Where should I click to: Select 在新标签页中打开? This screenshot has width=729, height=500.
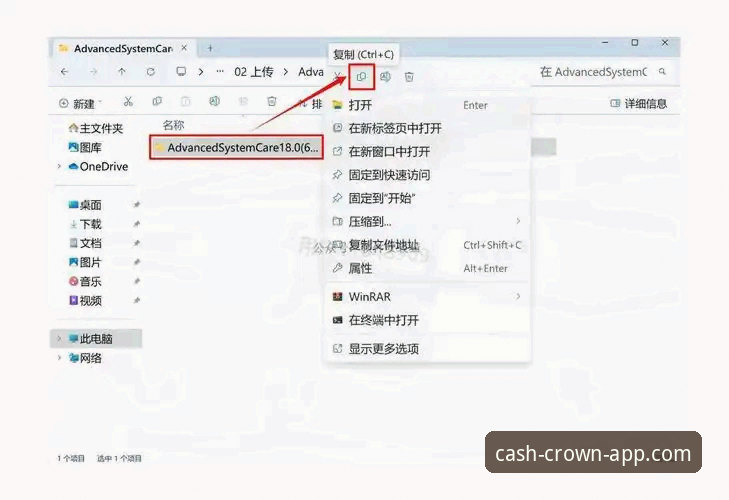tap(427, 128)
